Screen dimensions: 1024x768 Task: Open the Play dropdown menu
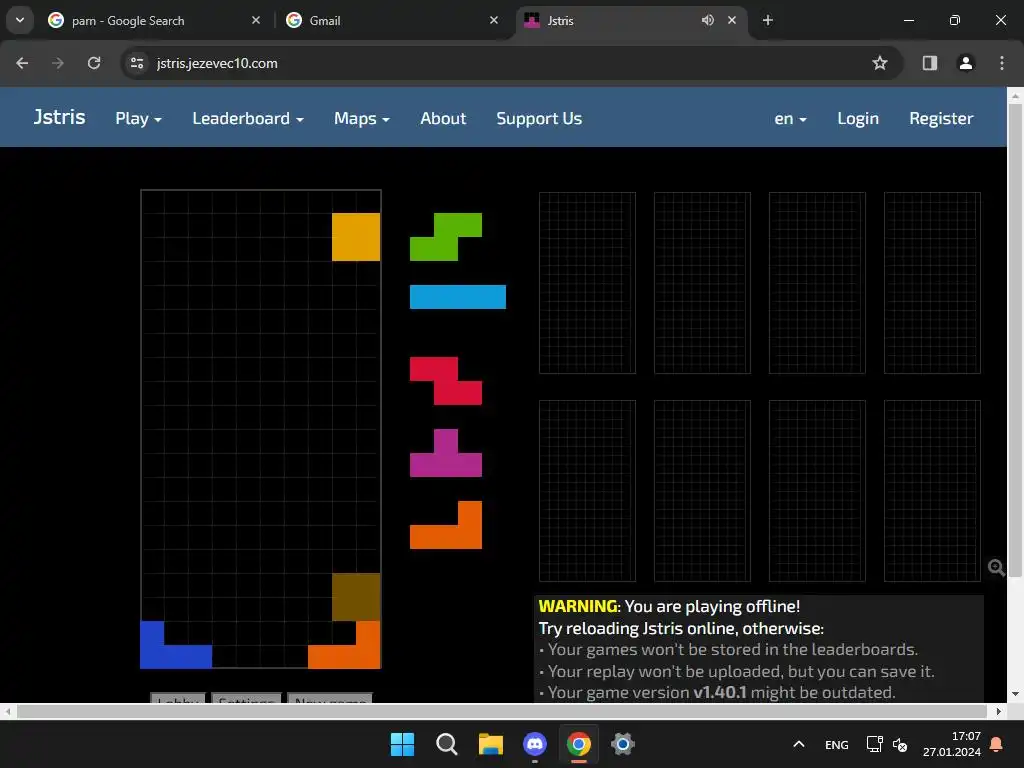coord(138,118)
